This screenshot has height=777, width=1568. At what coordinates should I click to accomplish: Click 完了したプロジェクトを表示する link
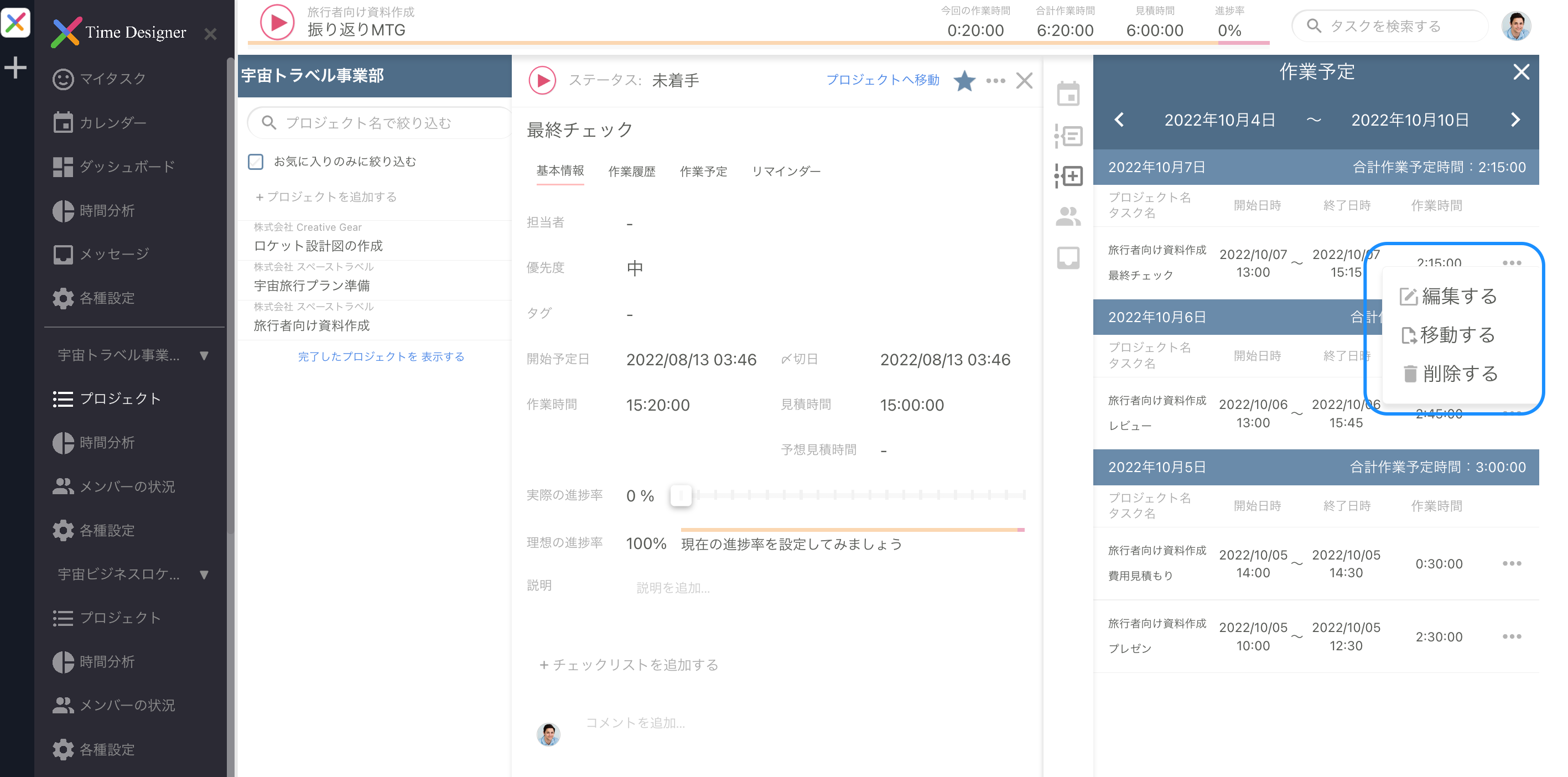(x=381, y=357)
